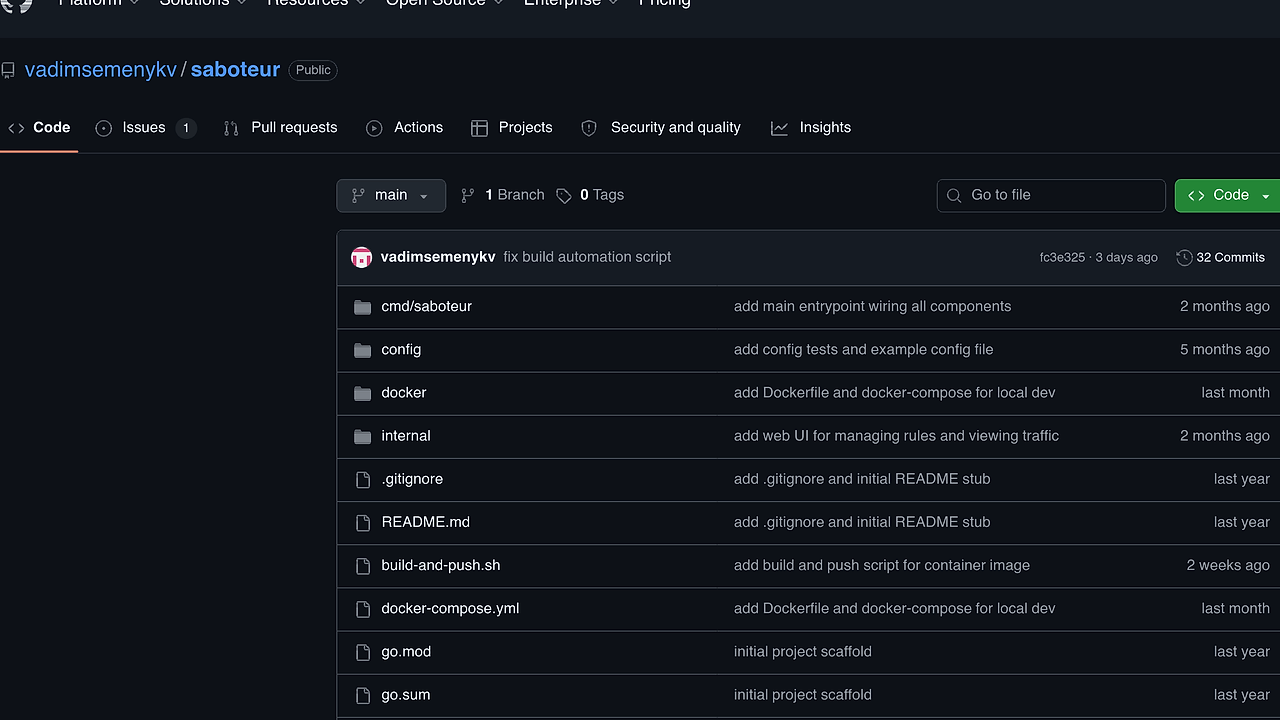1280x720 pixels.
Task: Click the Go to file search field
Action: click(x=1051, y=195)
